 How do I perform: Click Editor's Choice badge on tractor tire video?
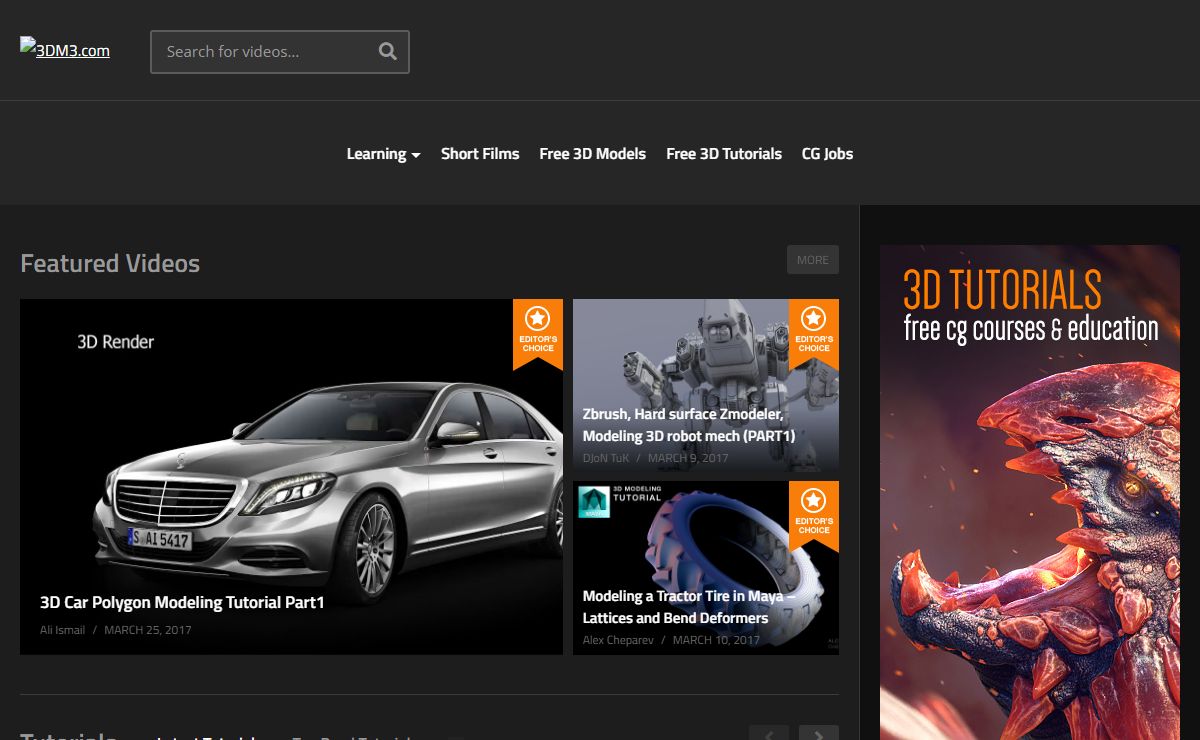[x=814, y=515]
